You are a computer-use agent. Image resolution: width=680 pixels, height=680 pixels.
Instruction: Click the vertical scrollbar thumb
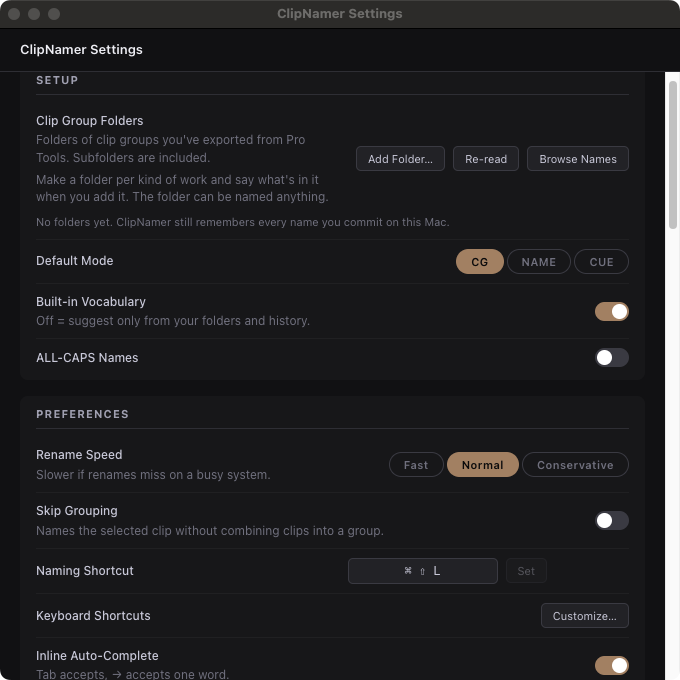[x=673, y=155]
